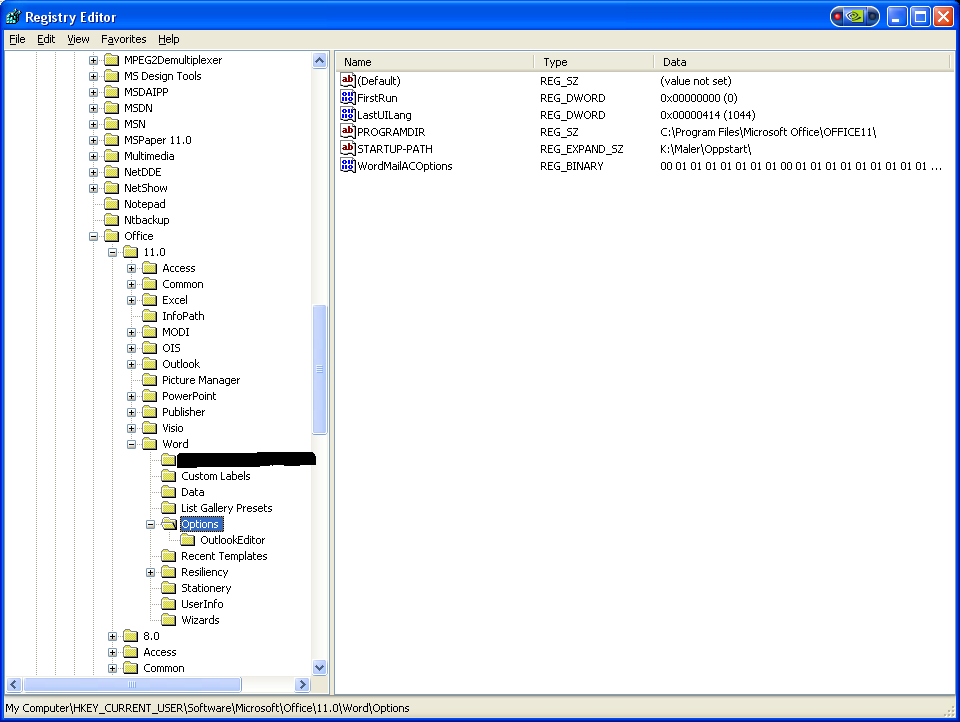Screen dimensions: 960x722
Task: Click the Registry Editor title bar icon
Action: [x=13, y=17]
